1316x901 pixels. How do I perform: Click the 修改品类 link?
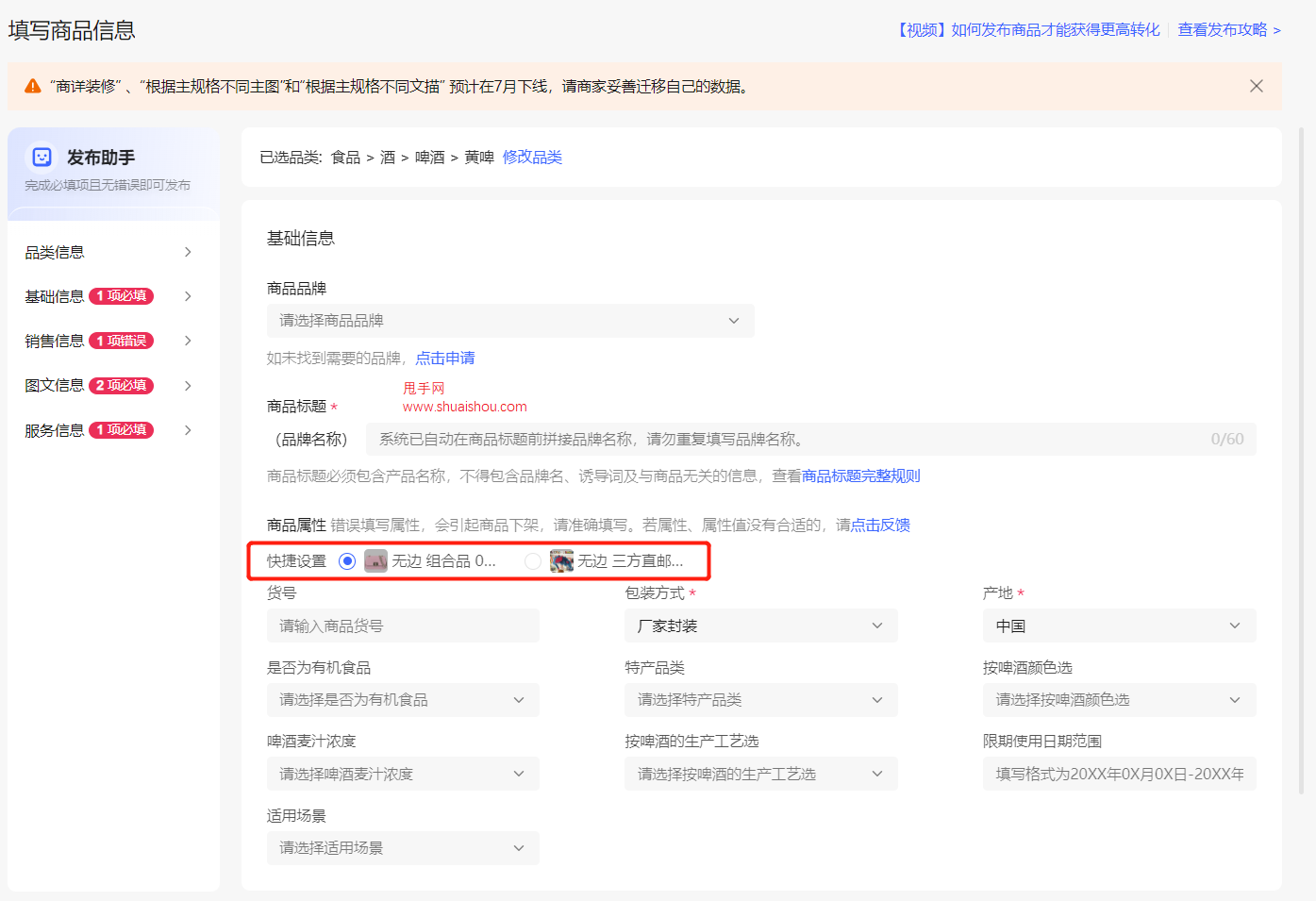click(532, 157)
